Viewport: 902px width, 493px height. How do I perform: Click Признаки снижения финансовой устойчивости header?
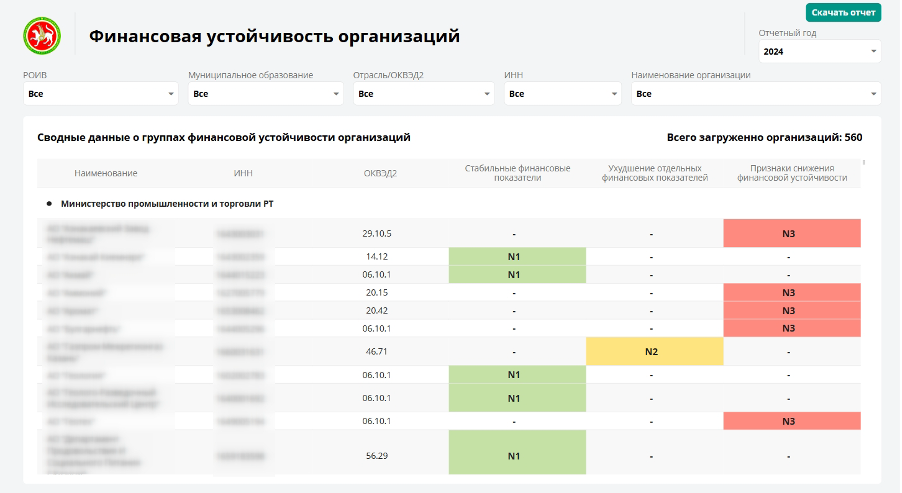[792, 173]
